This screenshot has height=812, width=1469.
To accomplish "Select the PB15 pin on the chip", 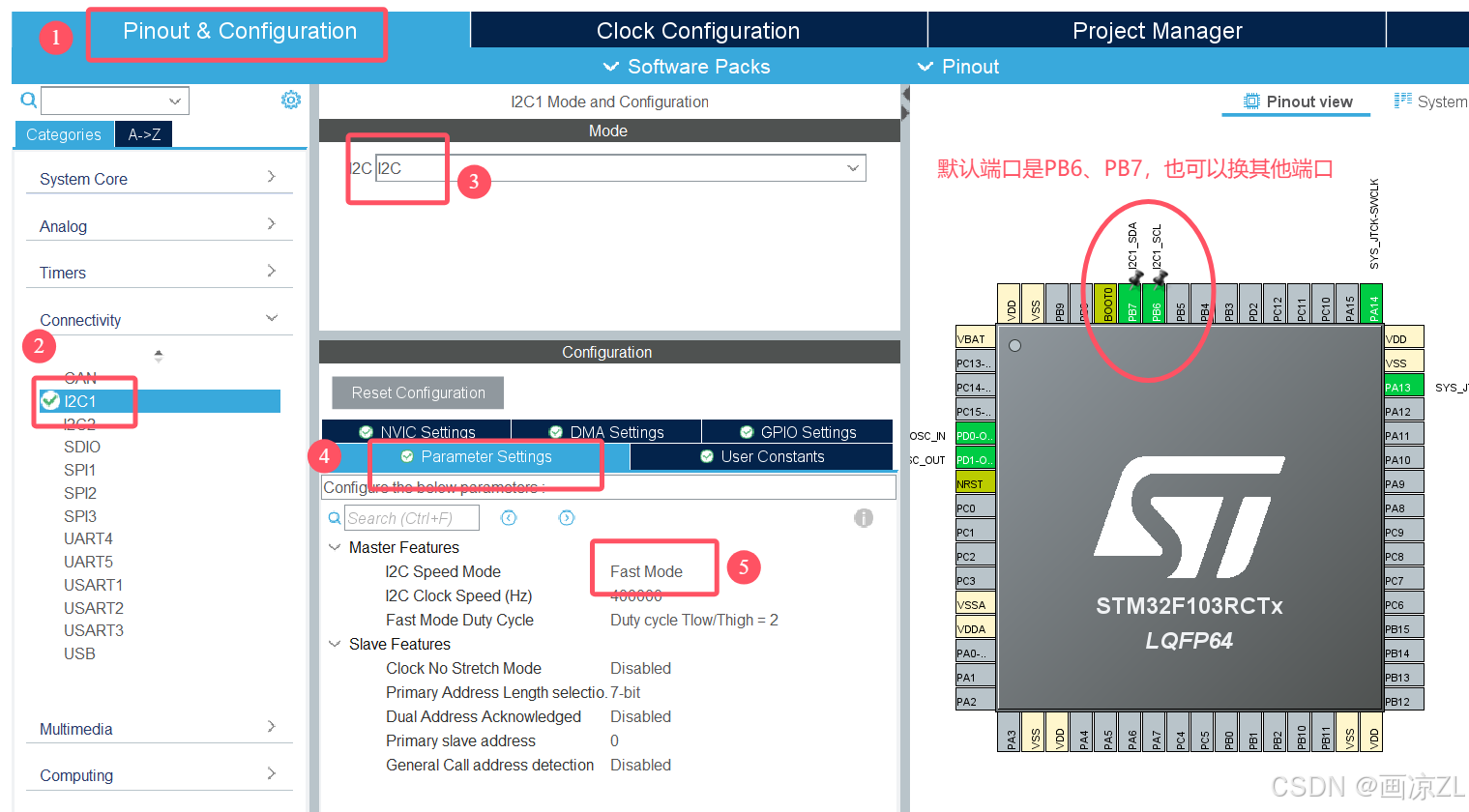I will pyautogui.click(x=1404, y=628).
